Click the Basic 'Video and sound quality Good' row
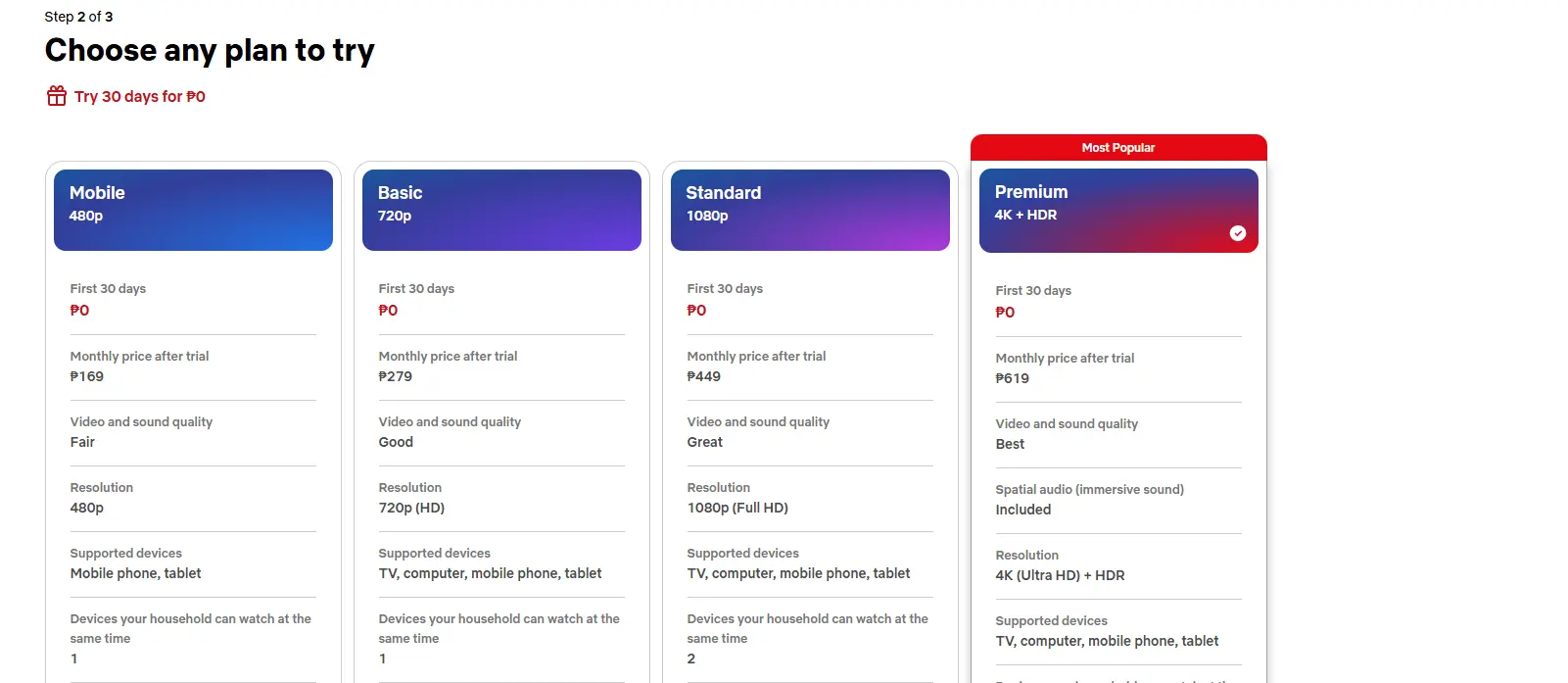 pos(501,432)
